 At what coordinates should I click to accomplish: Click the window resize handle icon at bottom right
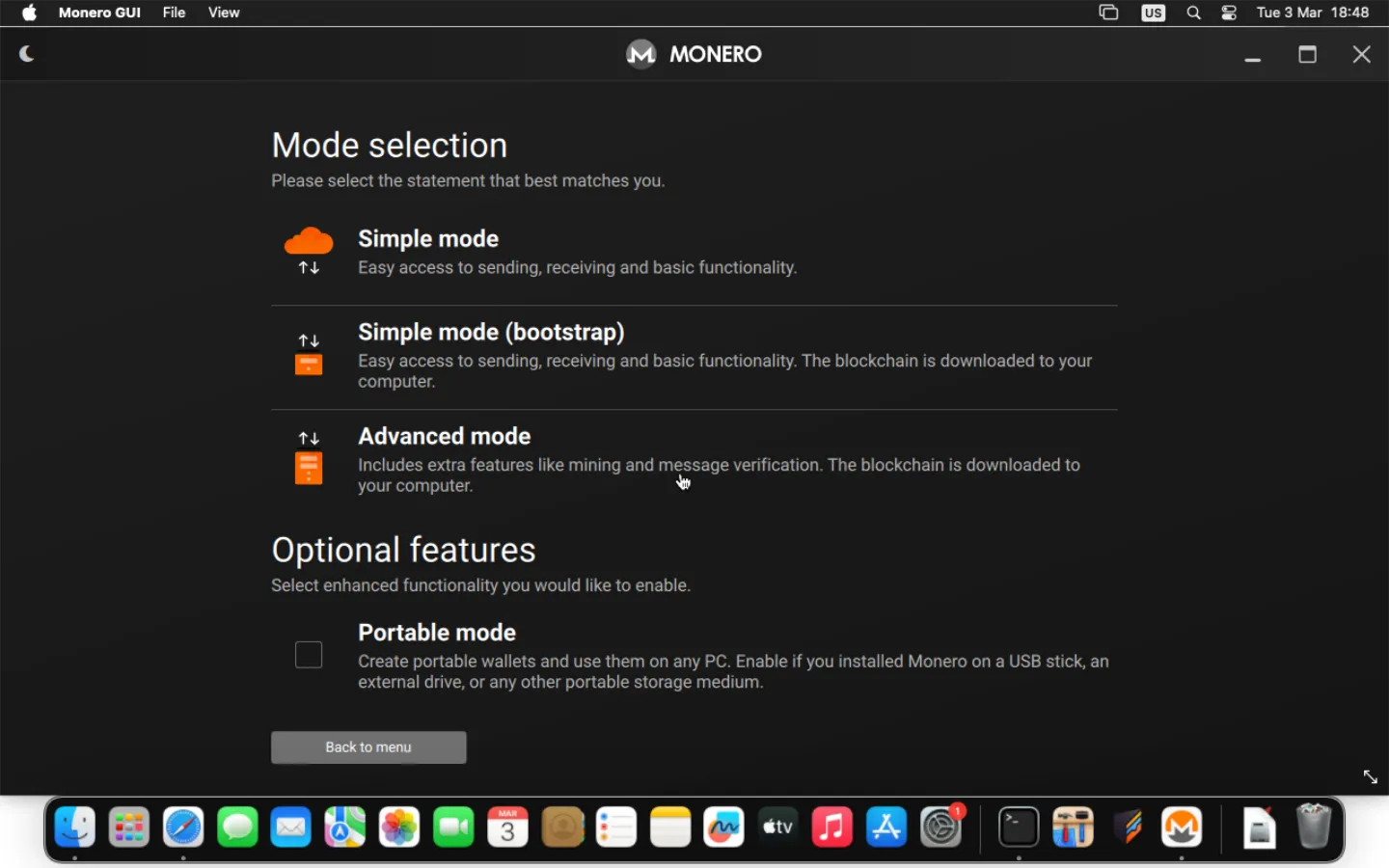tap(1370, 776)
